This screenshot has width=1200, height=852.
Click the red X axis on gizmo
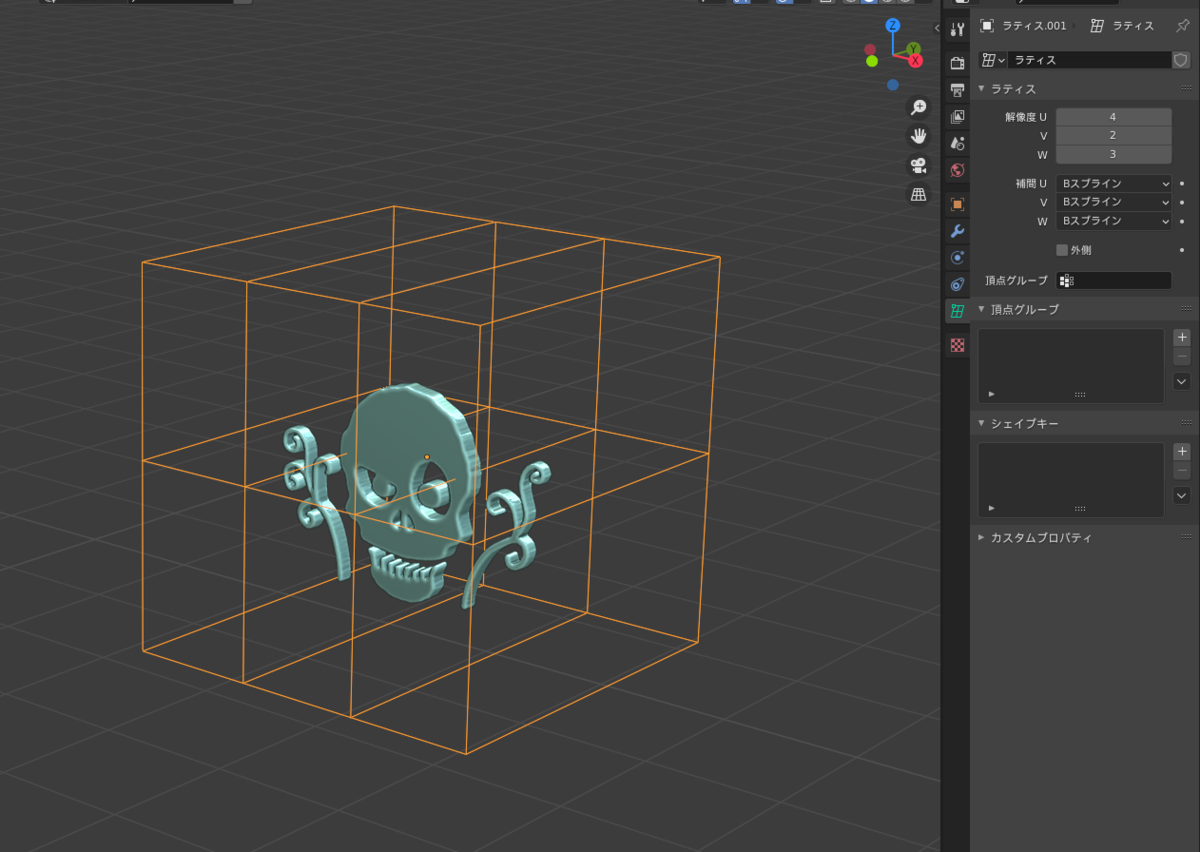(915, 61)
